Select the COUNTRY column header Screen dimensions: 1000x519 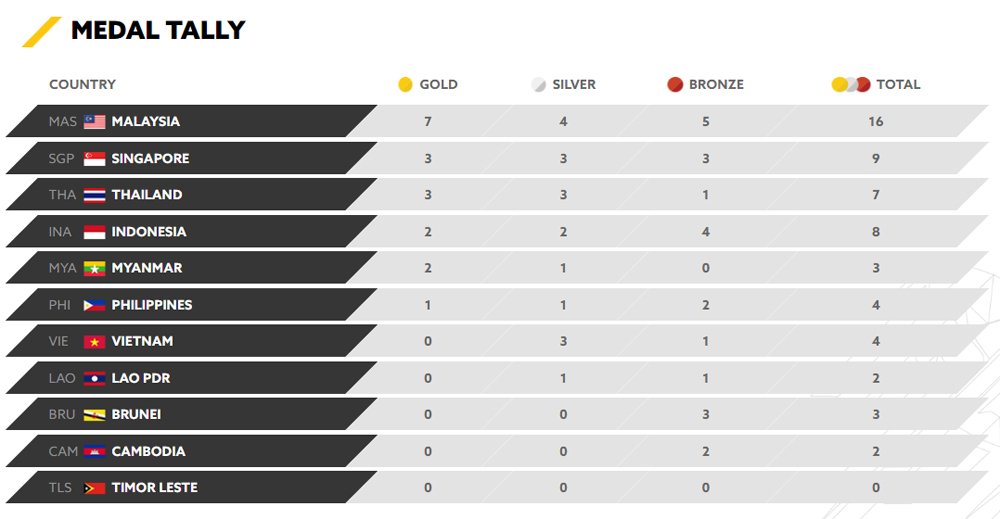point(82,85)
